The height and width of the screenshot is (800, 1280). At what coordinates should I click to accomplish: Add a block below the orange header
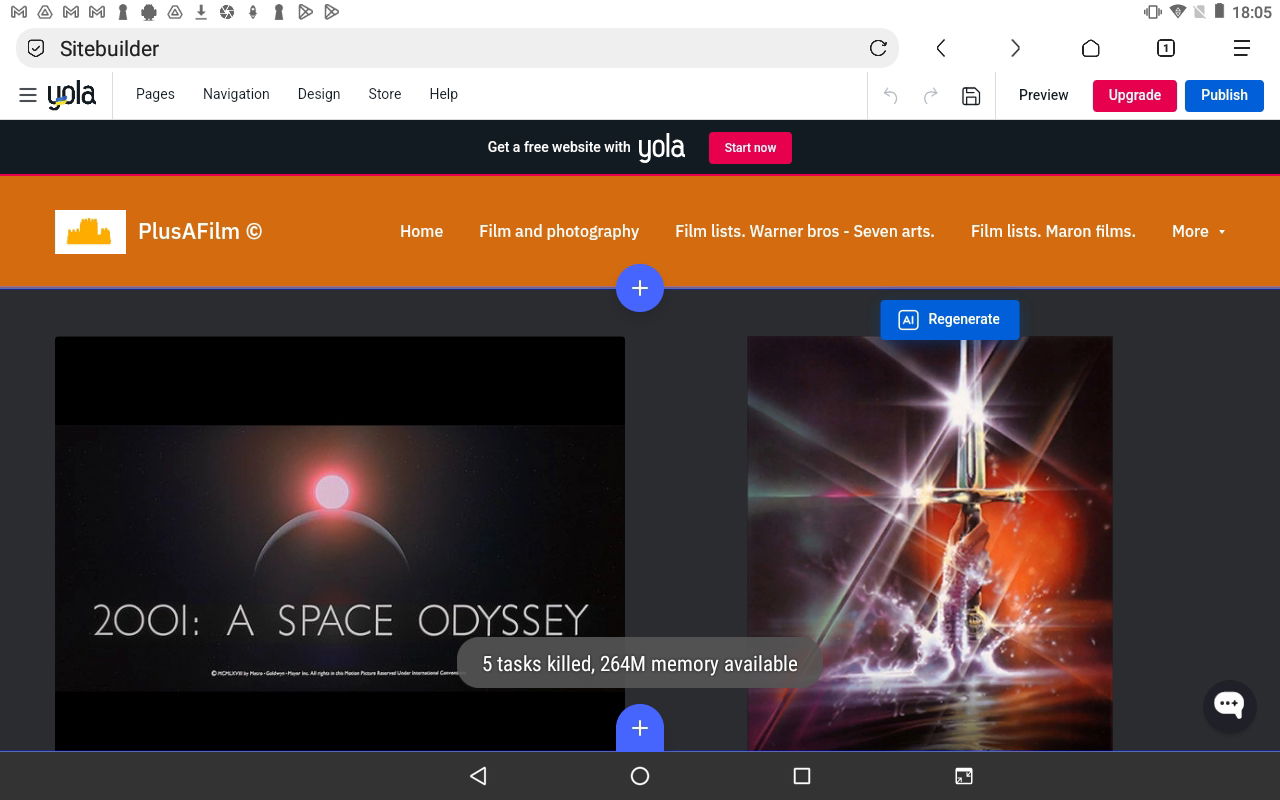coord(640,288)
